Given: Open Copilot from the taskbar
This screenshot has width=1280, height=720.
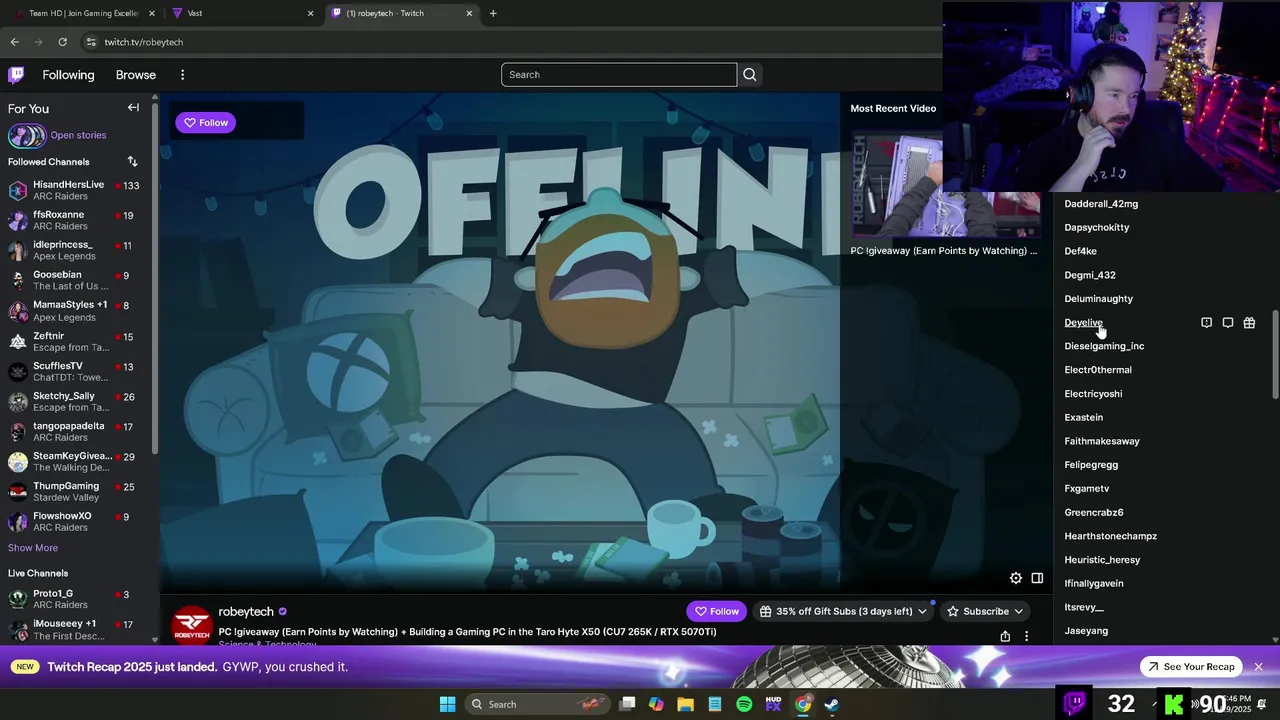Looking at the screenshot, I should coord(656,704).
